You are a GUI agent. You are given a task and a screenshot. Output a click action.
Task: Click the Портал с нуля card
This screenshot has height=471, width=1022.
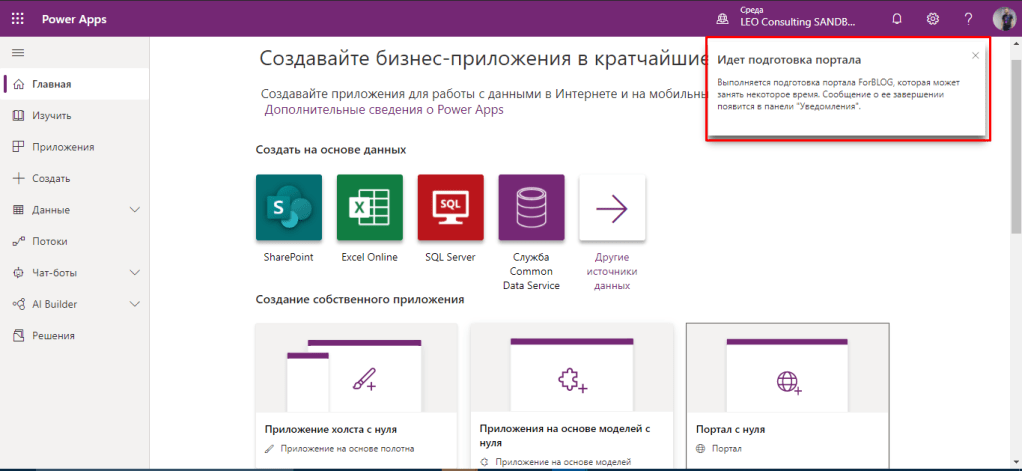787,396
